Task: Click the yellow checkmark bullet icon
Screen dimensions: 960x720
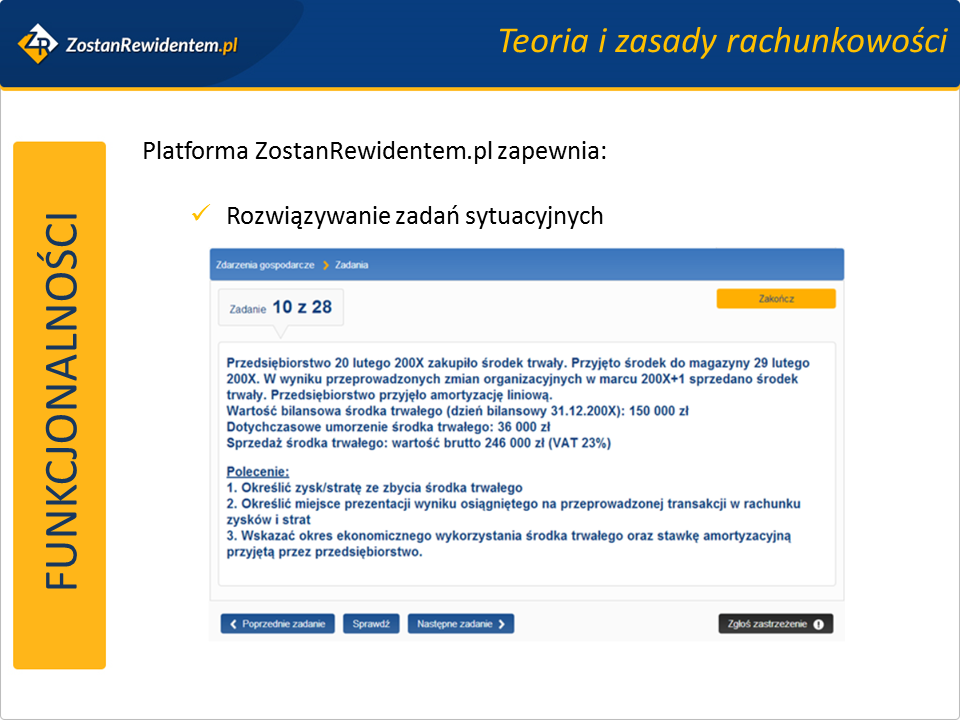Action: click(x=198, y=213)
